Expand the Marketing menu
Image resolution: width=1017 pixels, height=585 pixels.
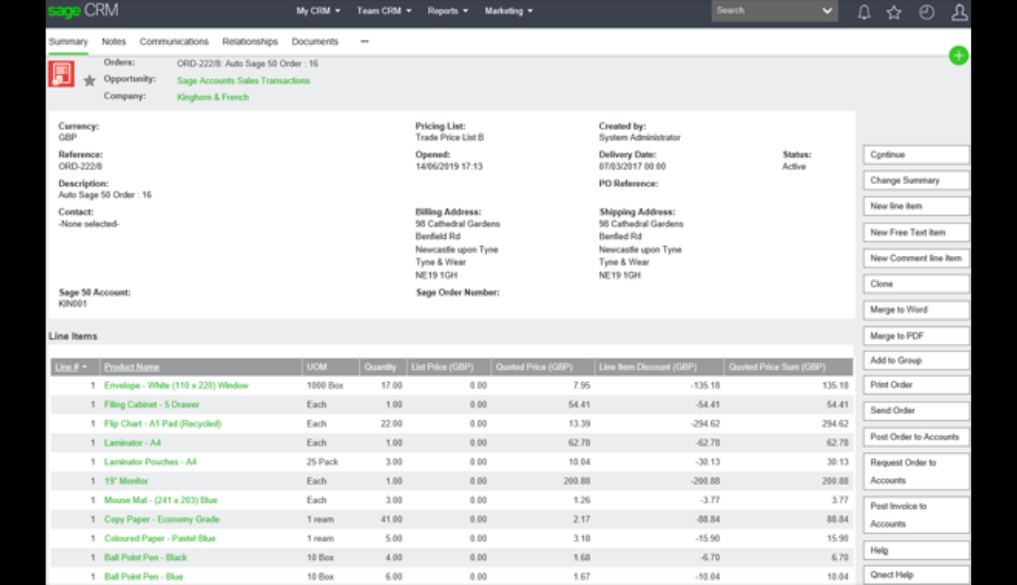click(x=508, y=11)
